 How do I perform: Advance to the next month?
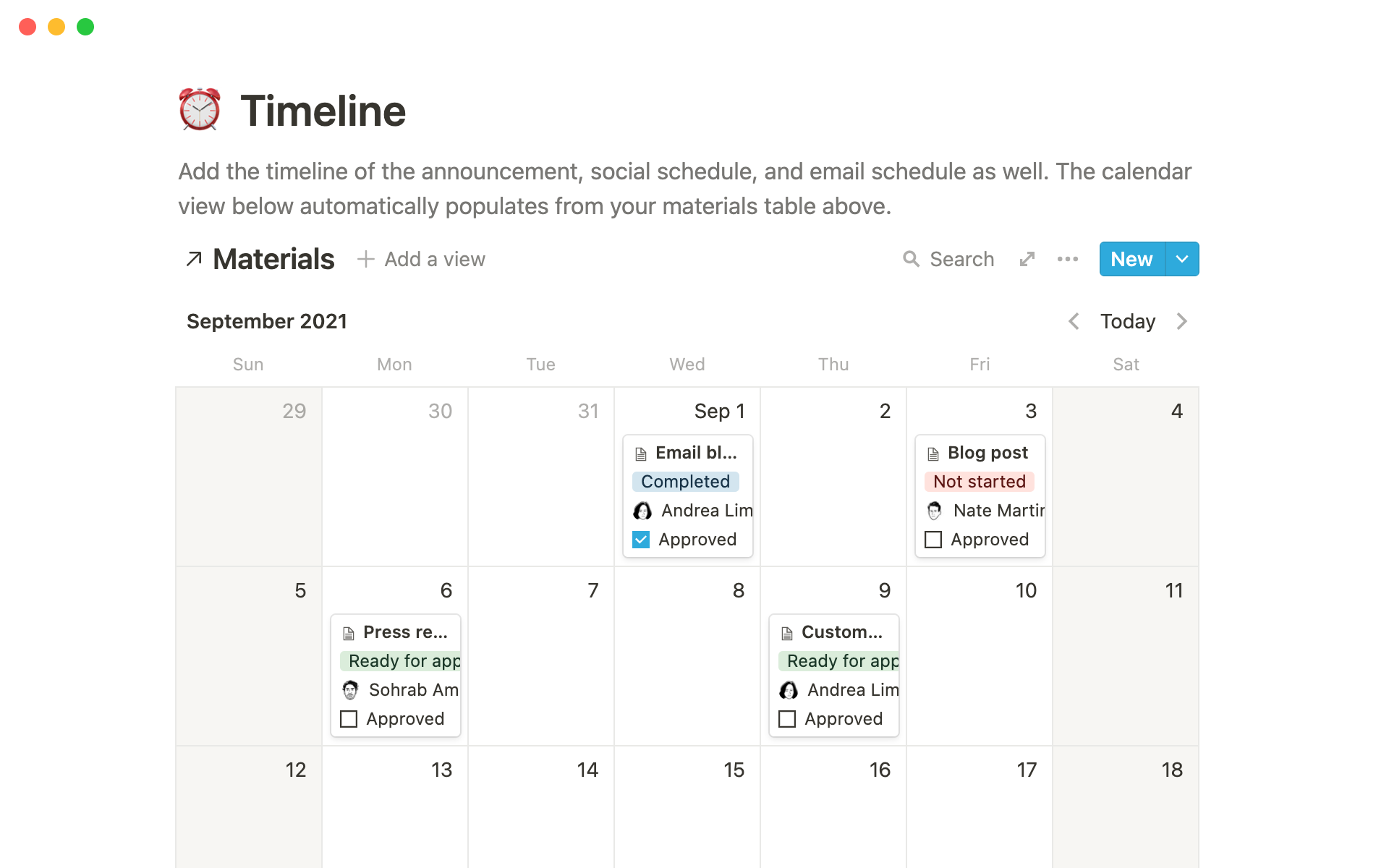tap(1181, 321)
